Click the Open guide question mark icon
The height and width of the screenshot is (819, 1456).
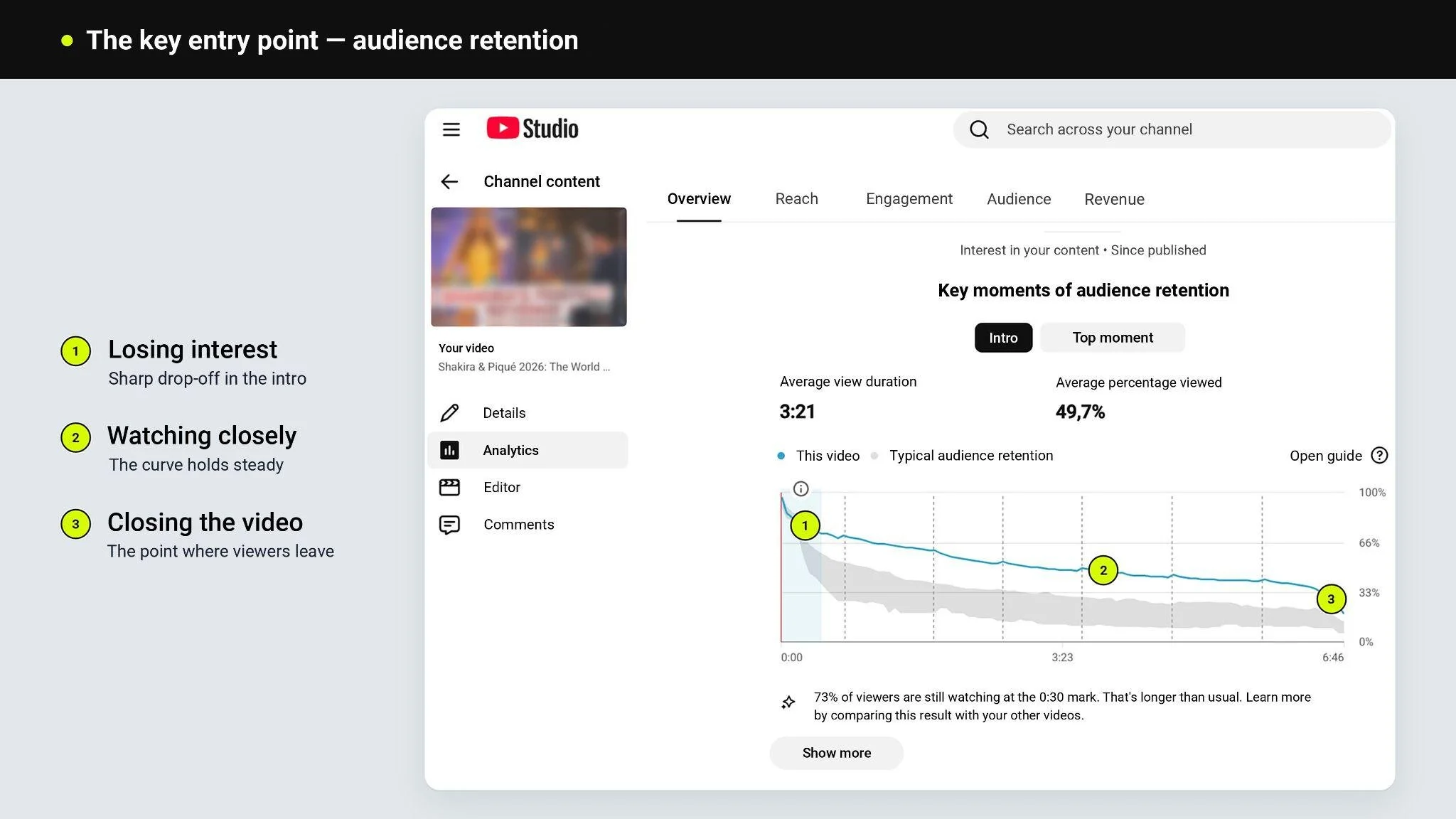1379,456
